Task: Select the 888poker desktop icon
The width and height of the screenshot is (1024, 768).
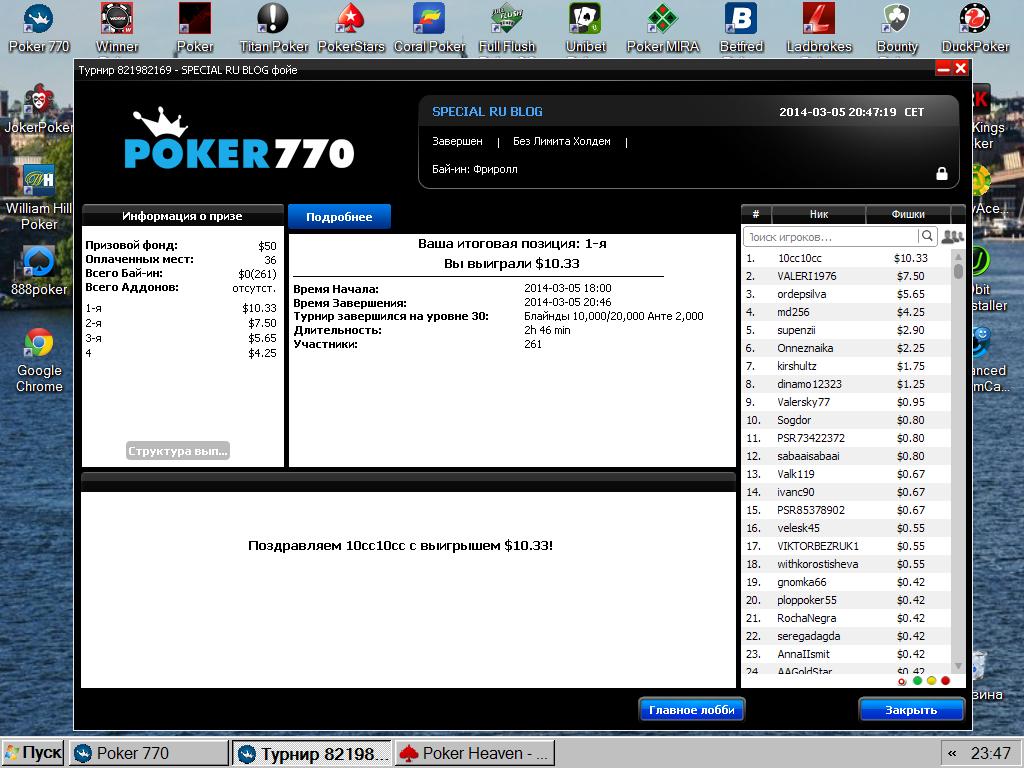Action: click(39, 271)
